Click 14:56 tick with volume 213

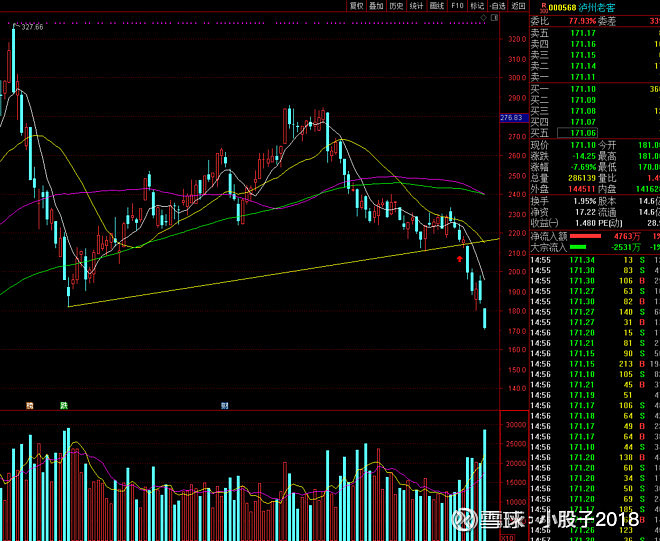pyautogui.click(x=595, y=364)
